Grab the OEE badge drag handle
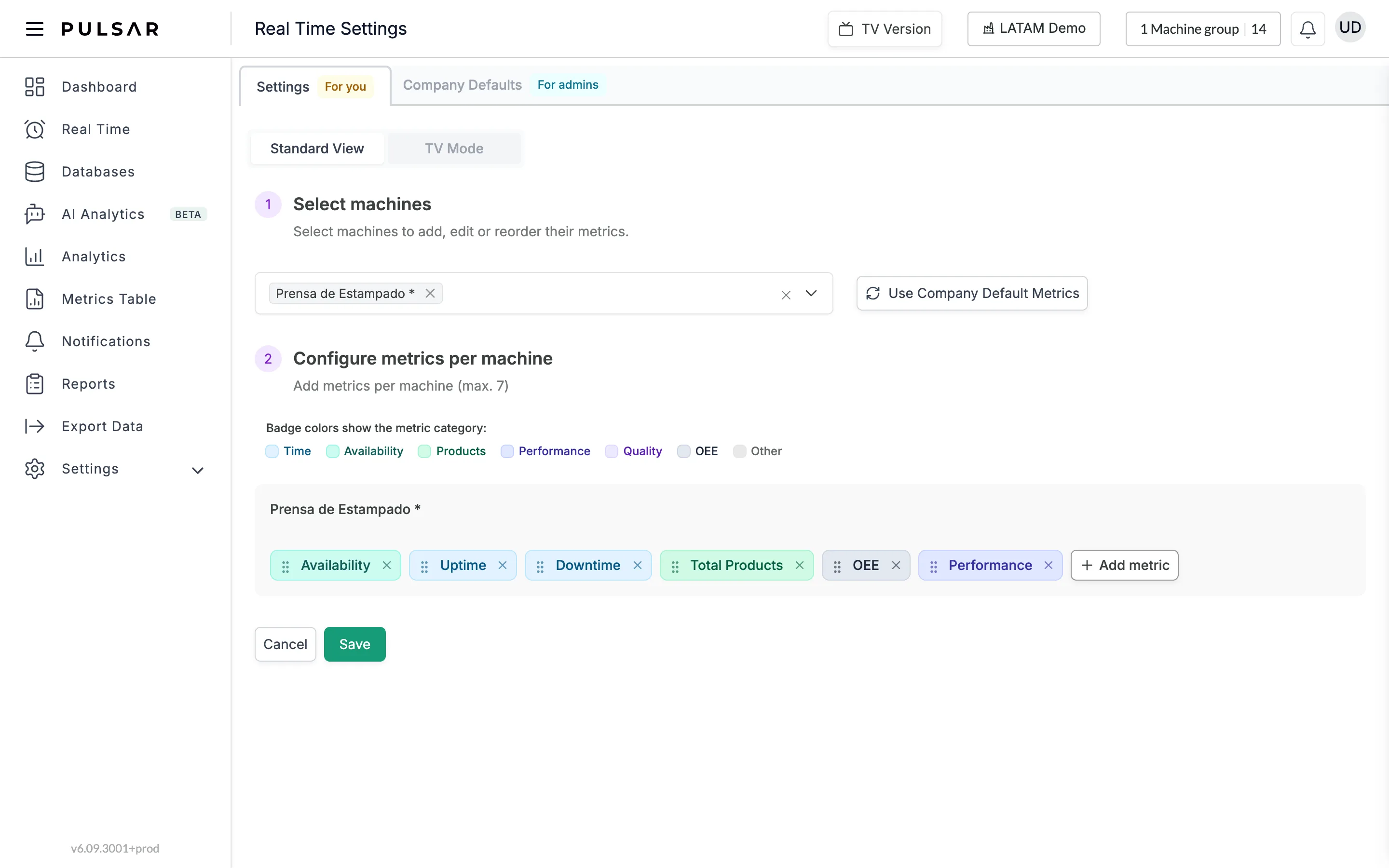Image resolution: width=1389 pixels, height=868 pixels. 837,567
